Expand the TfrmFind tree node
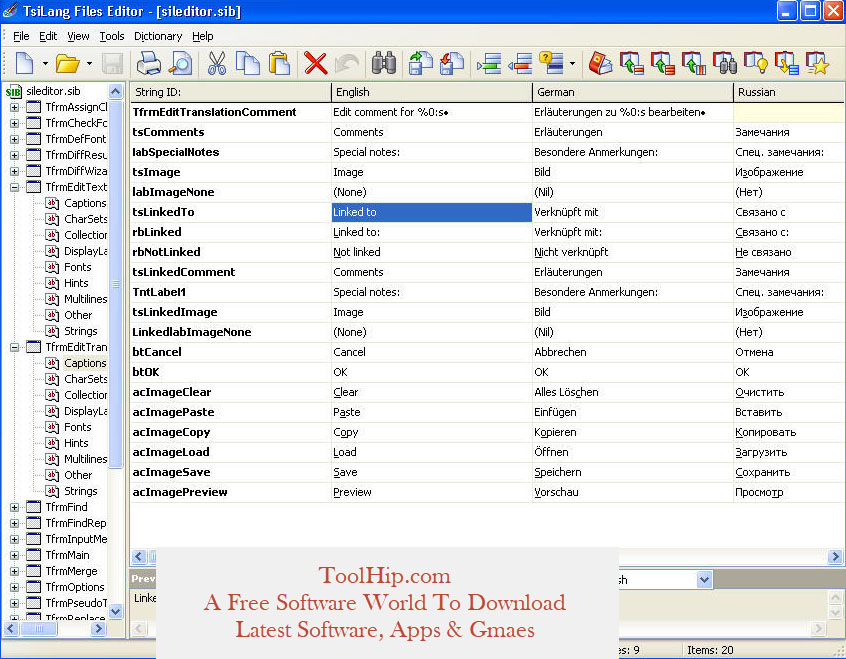This screenshot has width=846, height=659. tap(15, 507)
